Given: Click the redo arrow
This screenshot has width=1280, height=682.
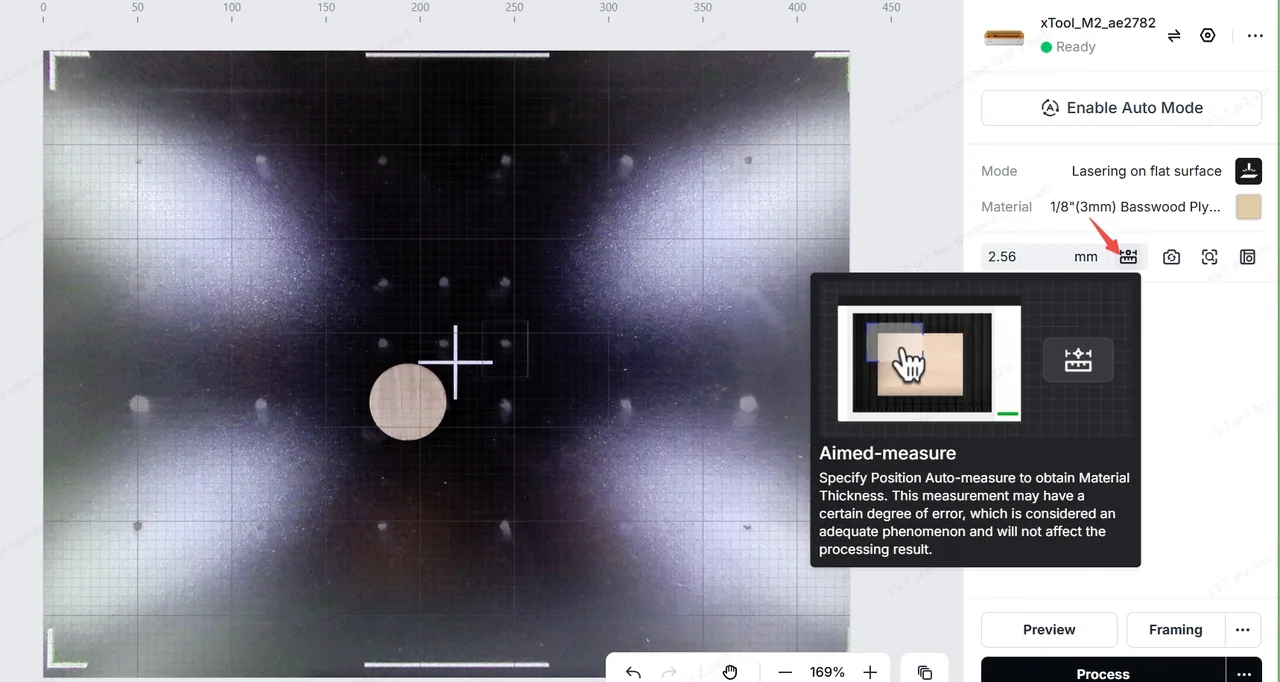Looking at the screenshot, I should click(x=669, y=672).
